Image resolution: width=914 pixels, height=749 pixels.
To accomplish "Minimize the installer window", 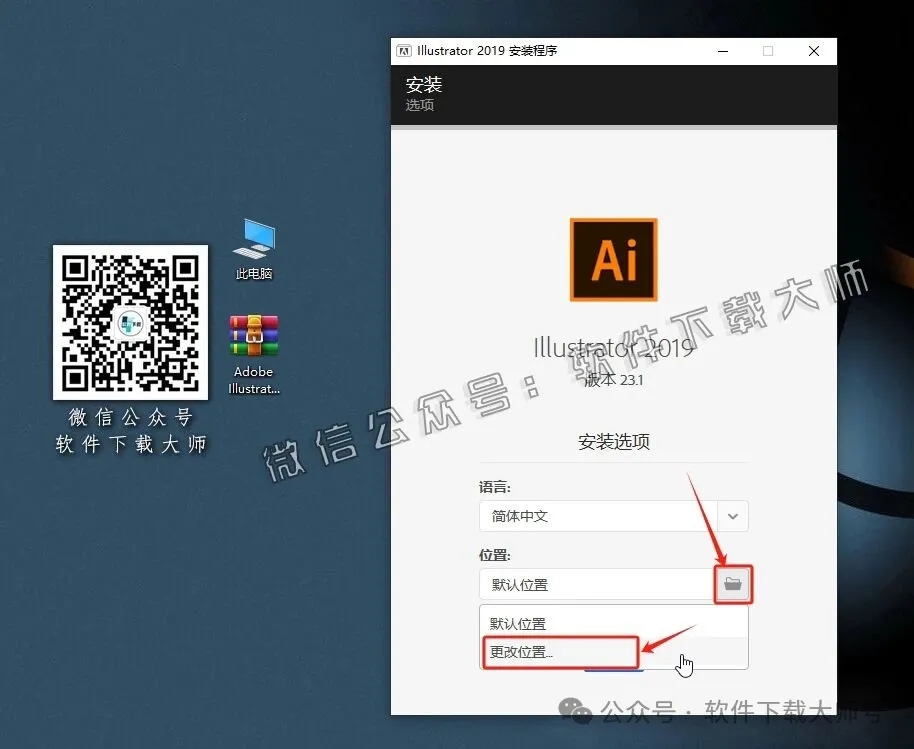I will pos(722,51).
